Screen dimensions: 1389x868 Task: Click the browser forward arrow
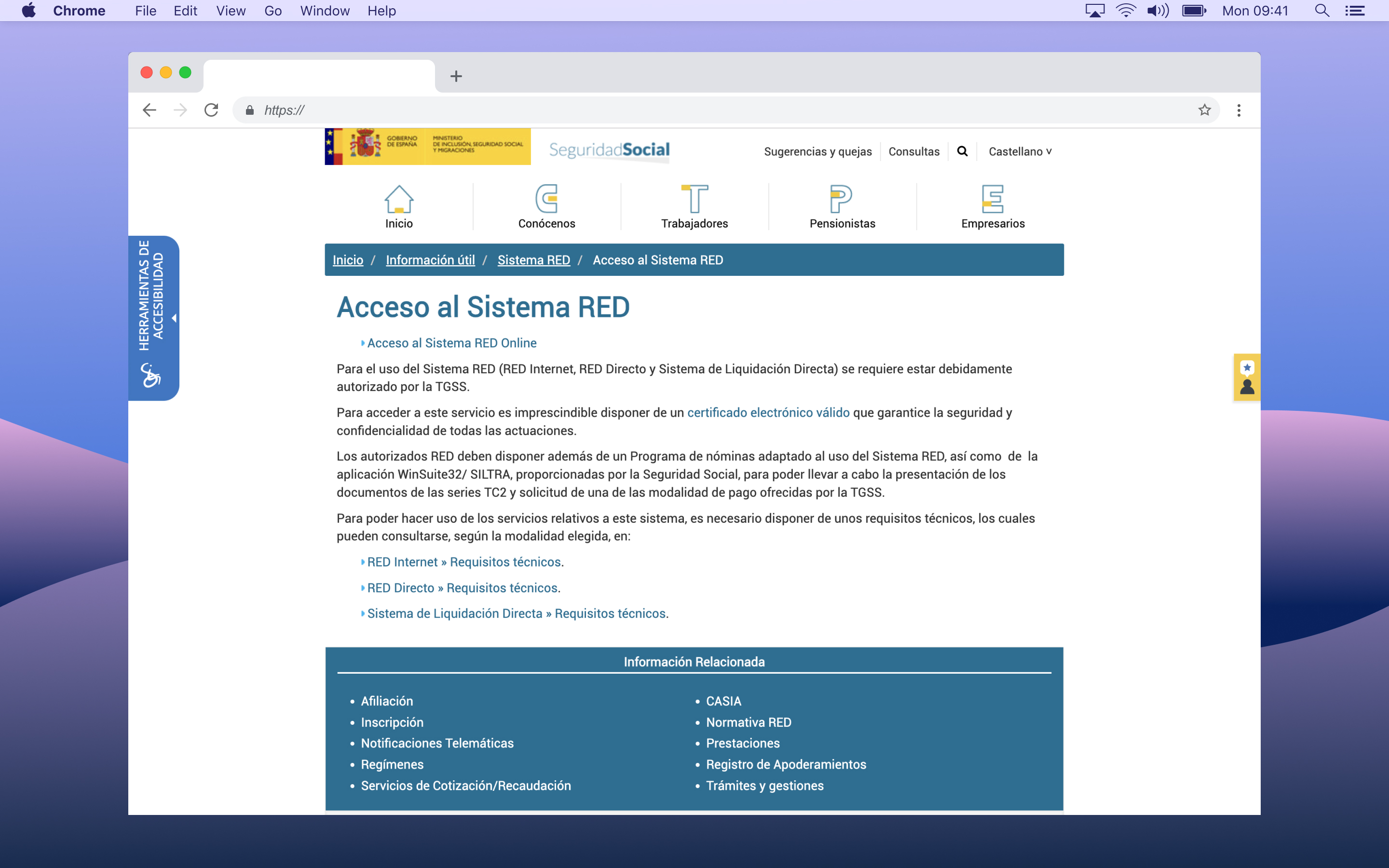tap(180, 110)
